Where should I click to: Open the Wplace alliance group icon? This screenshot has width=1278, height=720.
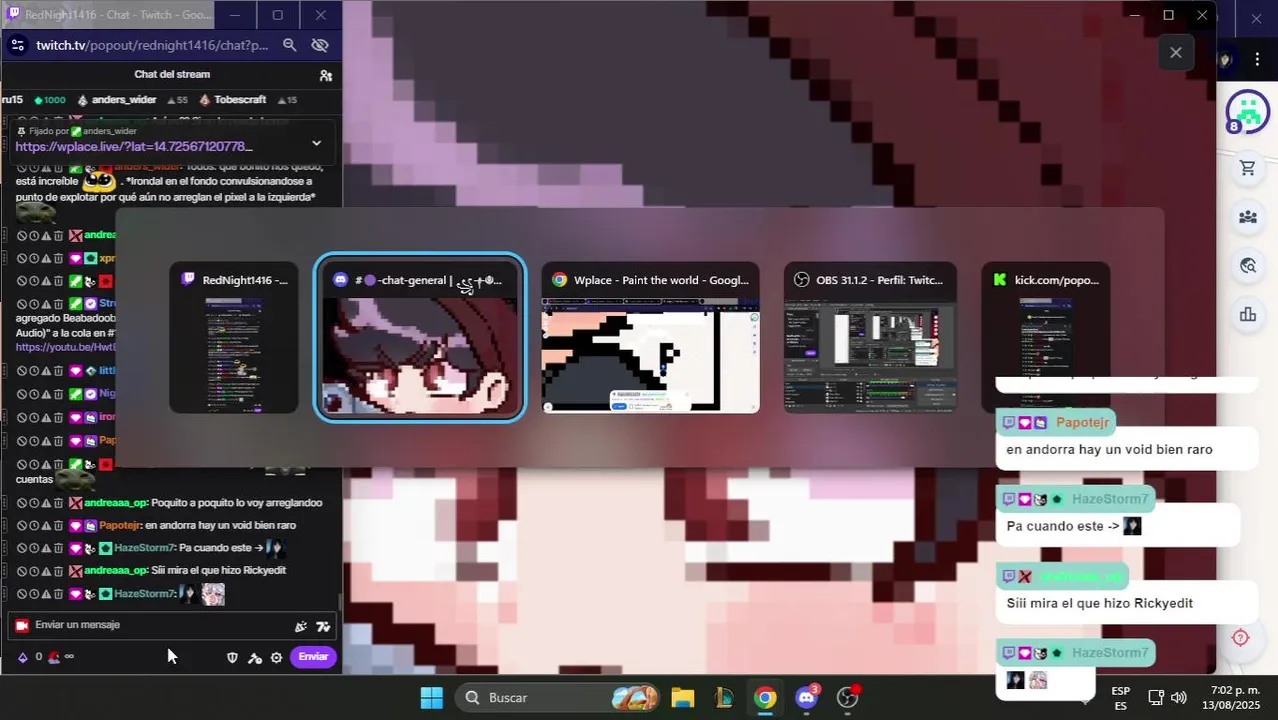tap(1247, 217)
